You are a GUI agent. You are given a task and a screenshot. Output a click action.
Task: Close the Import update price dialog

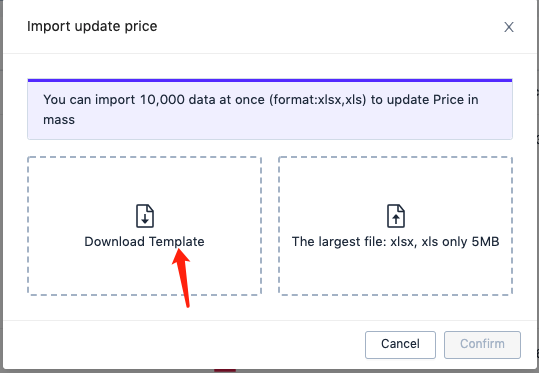coord(509,27)
